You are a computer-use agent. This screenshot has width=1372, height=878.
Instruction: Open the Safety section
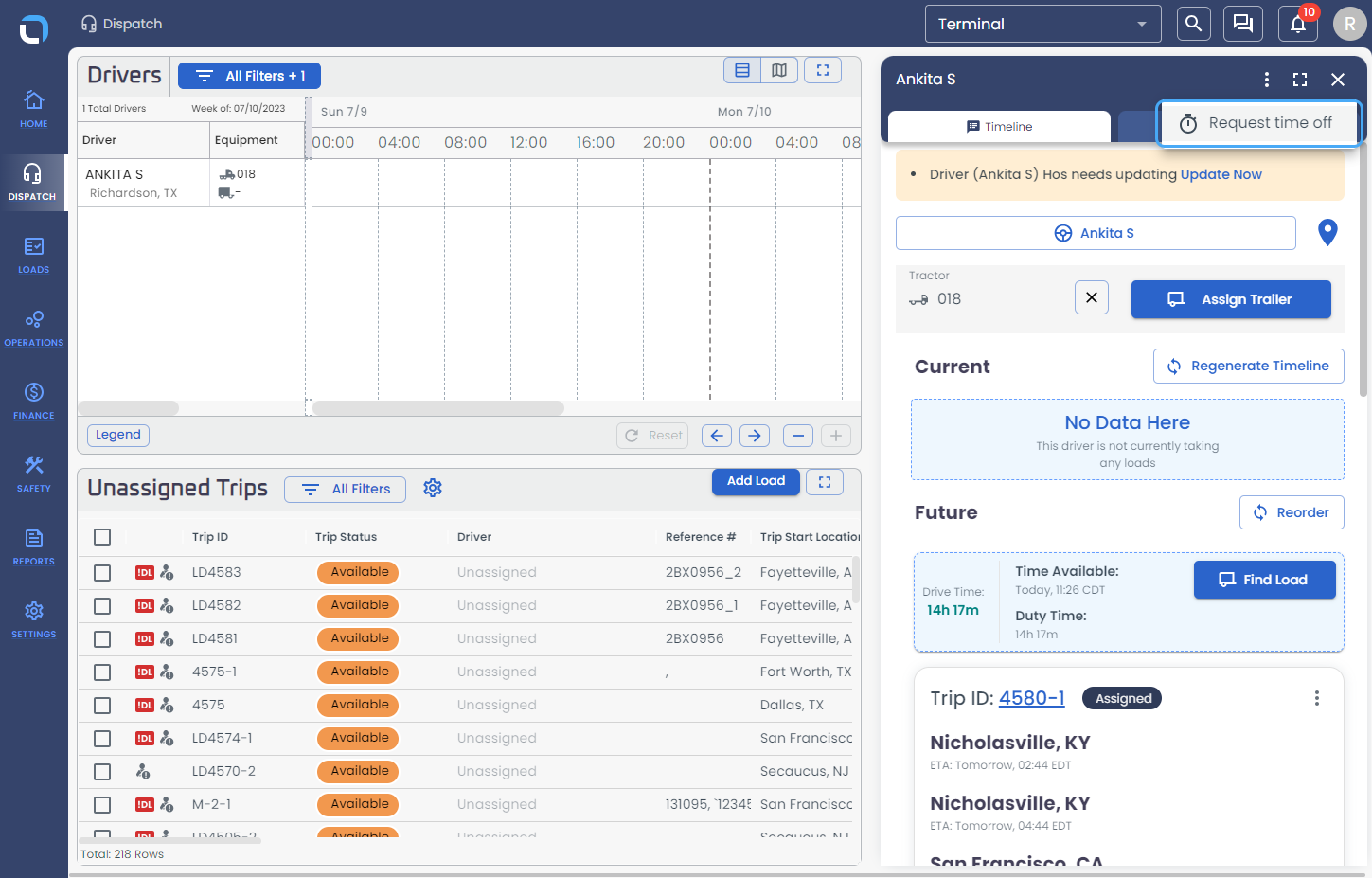click(33, 474)
